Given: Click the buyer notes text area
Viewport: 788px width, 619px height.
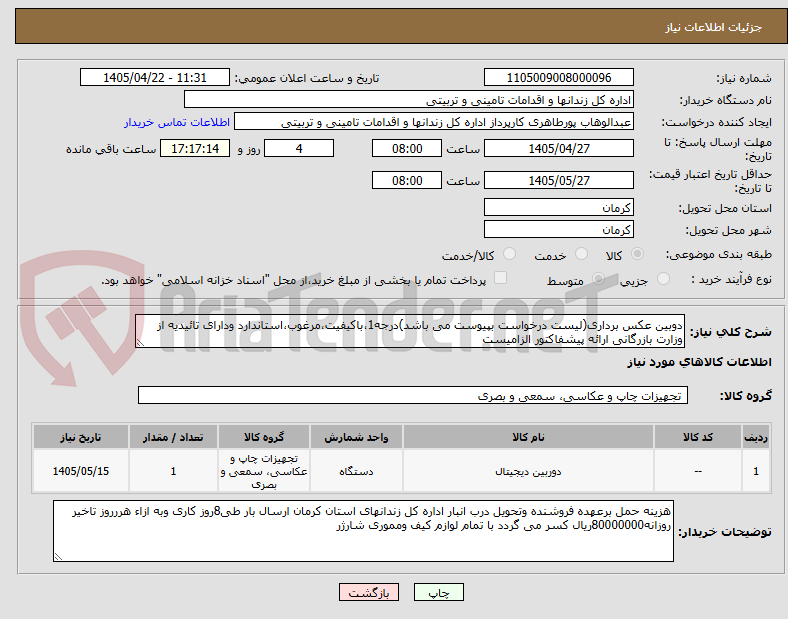Looking at the screenshot, I should 363,531.
